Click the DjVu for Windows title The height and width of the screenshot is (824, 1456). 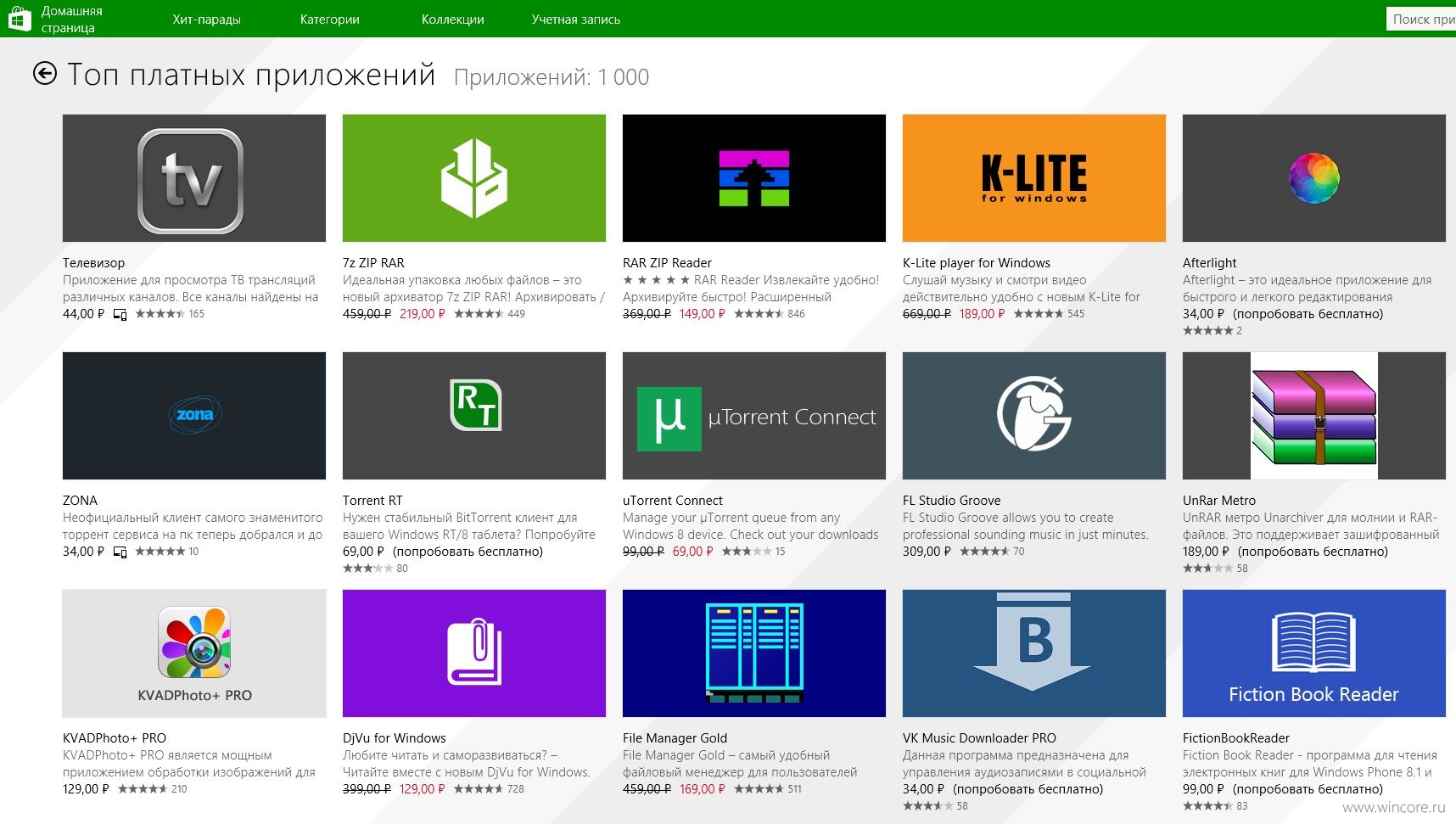pyautogui.click(x=394, y=738)
